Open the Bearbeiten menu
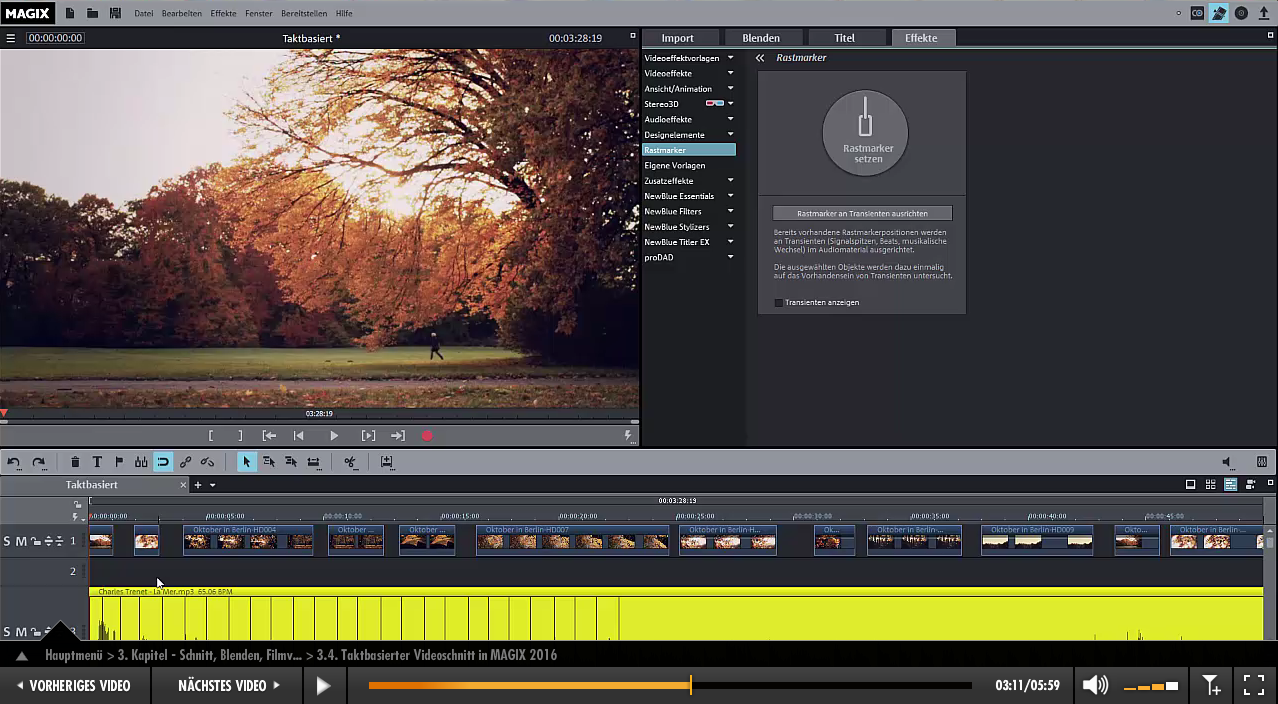Image resolution: width=1278 pixels, height=704 pixels. pyautogui.click(x=182, y=14)
